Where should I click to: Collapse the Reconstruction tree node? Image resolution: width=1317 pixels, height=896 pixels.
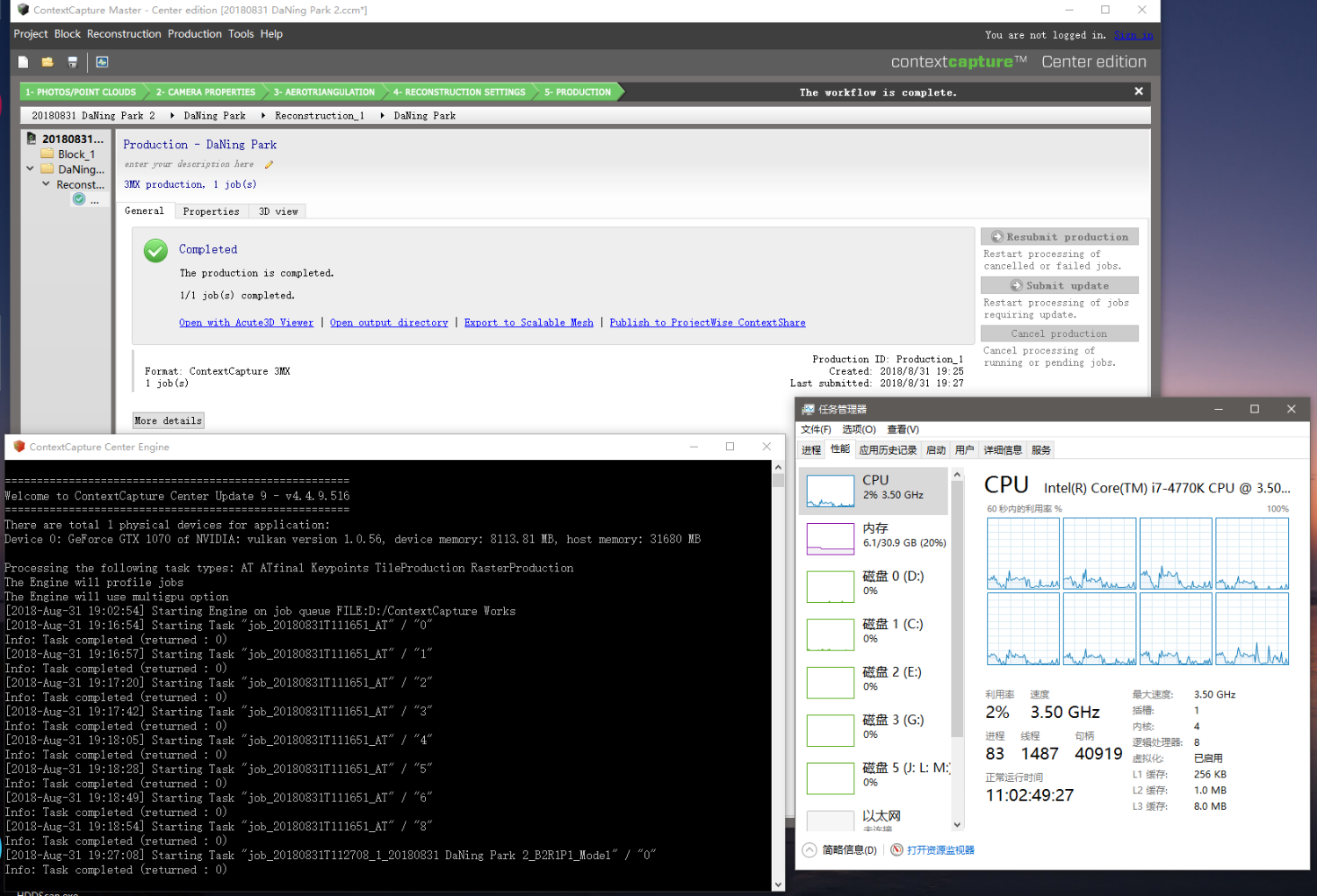click(46, 184)
